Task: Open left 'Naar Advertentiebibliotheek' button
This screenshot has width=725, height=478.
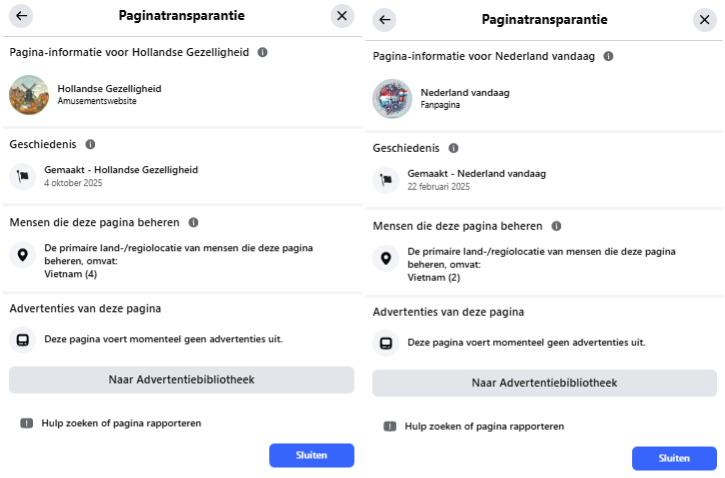Action: point(181,380)
